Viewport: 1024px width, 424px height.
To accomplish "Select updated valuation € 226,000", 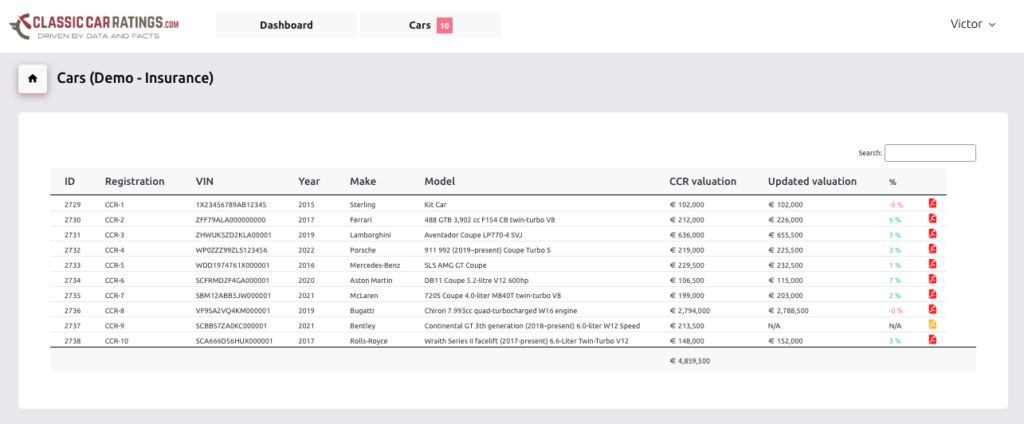I will point(786,220).
